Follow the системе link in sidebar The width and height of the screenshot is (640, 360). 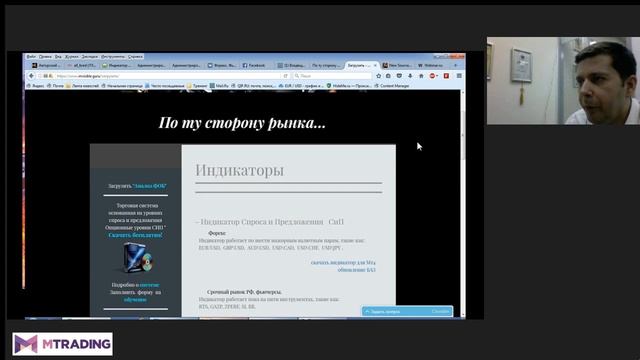[149, 285]
